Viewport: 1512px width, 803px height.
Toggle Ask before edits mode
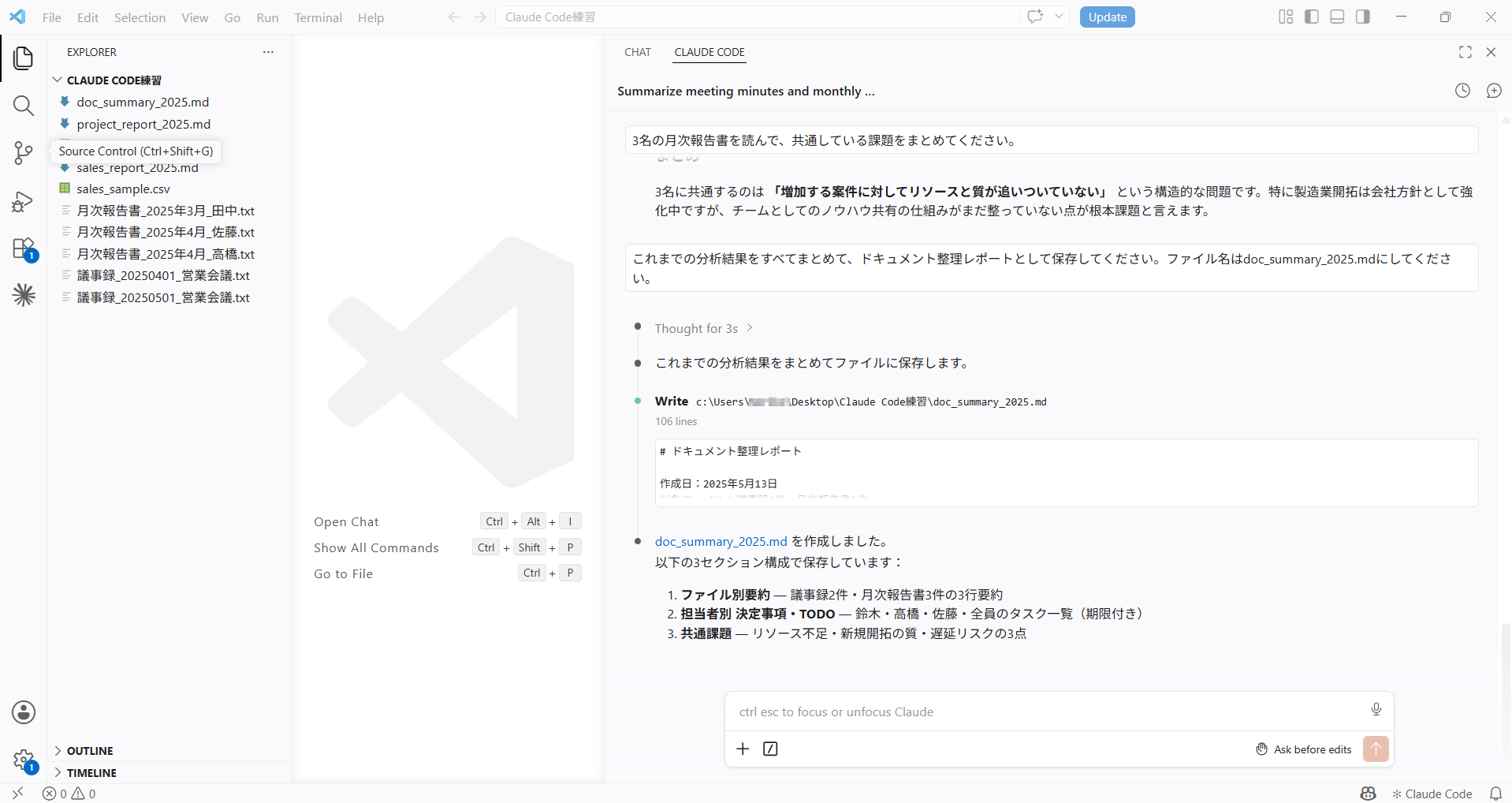1304,749
